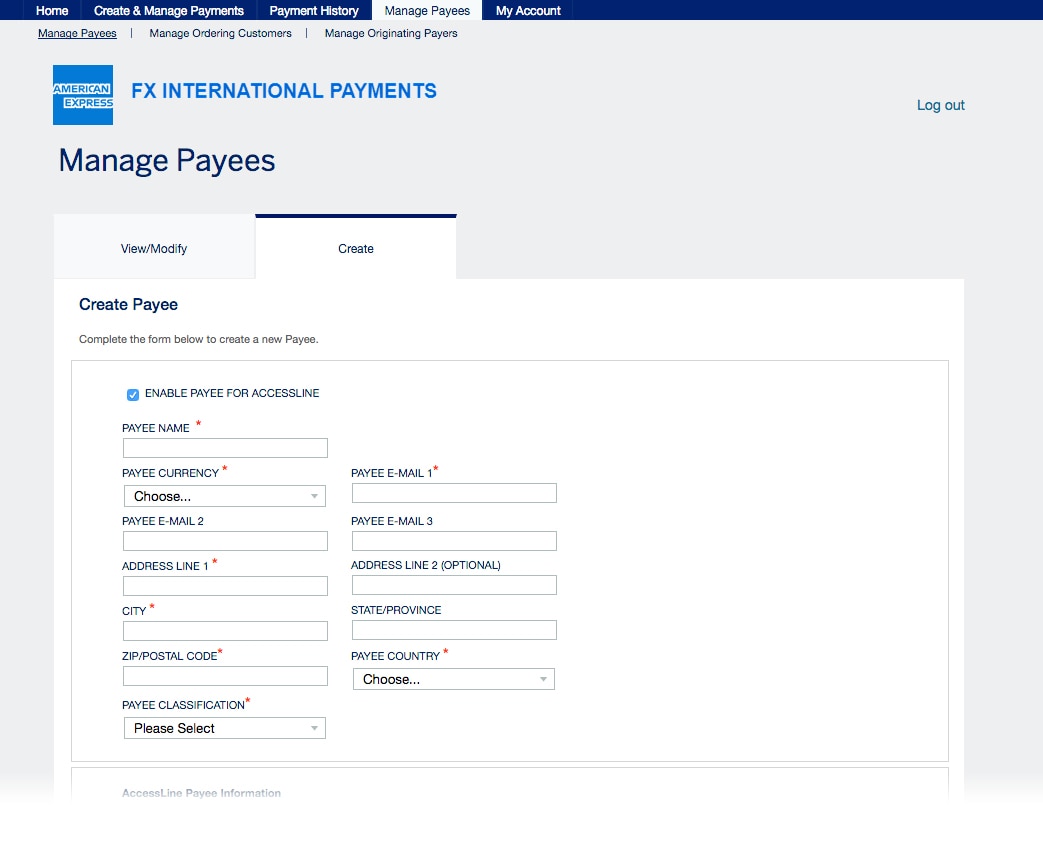Open Create & Manage Payments

[168, 10]
